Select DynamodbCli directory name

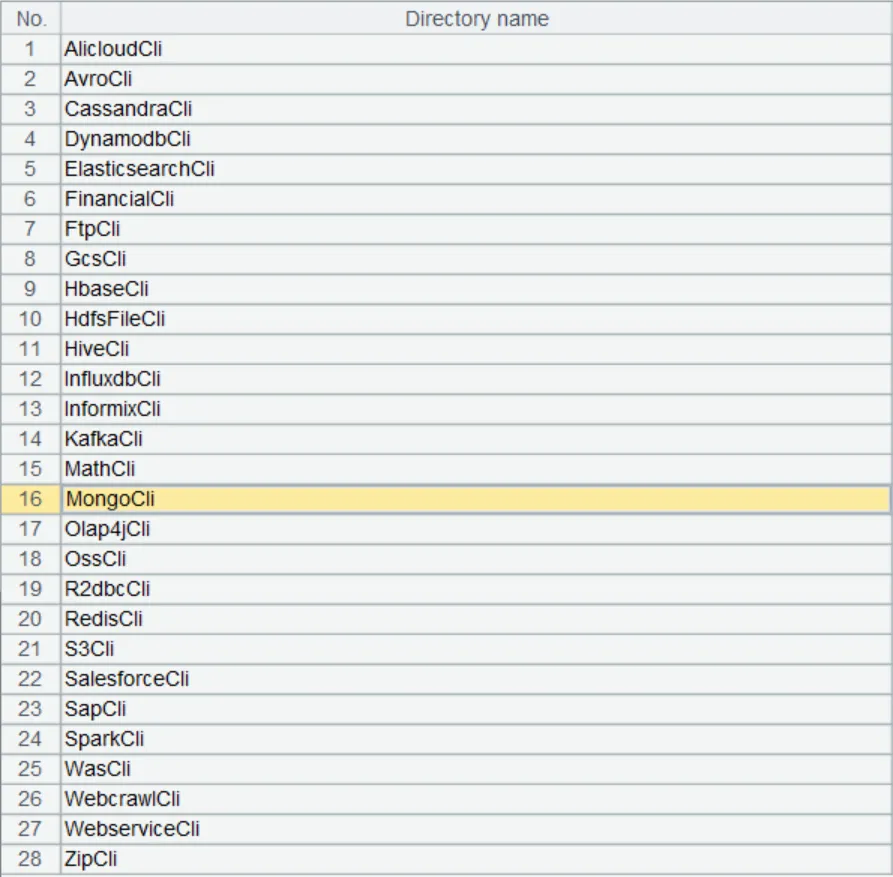(476, 139)
